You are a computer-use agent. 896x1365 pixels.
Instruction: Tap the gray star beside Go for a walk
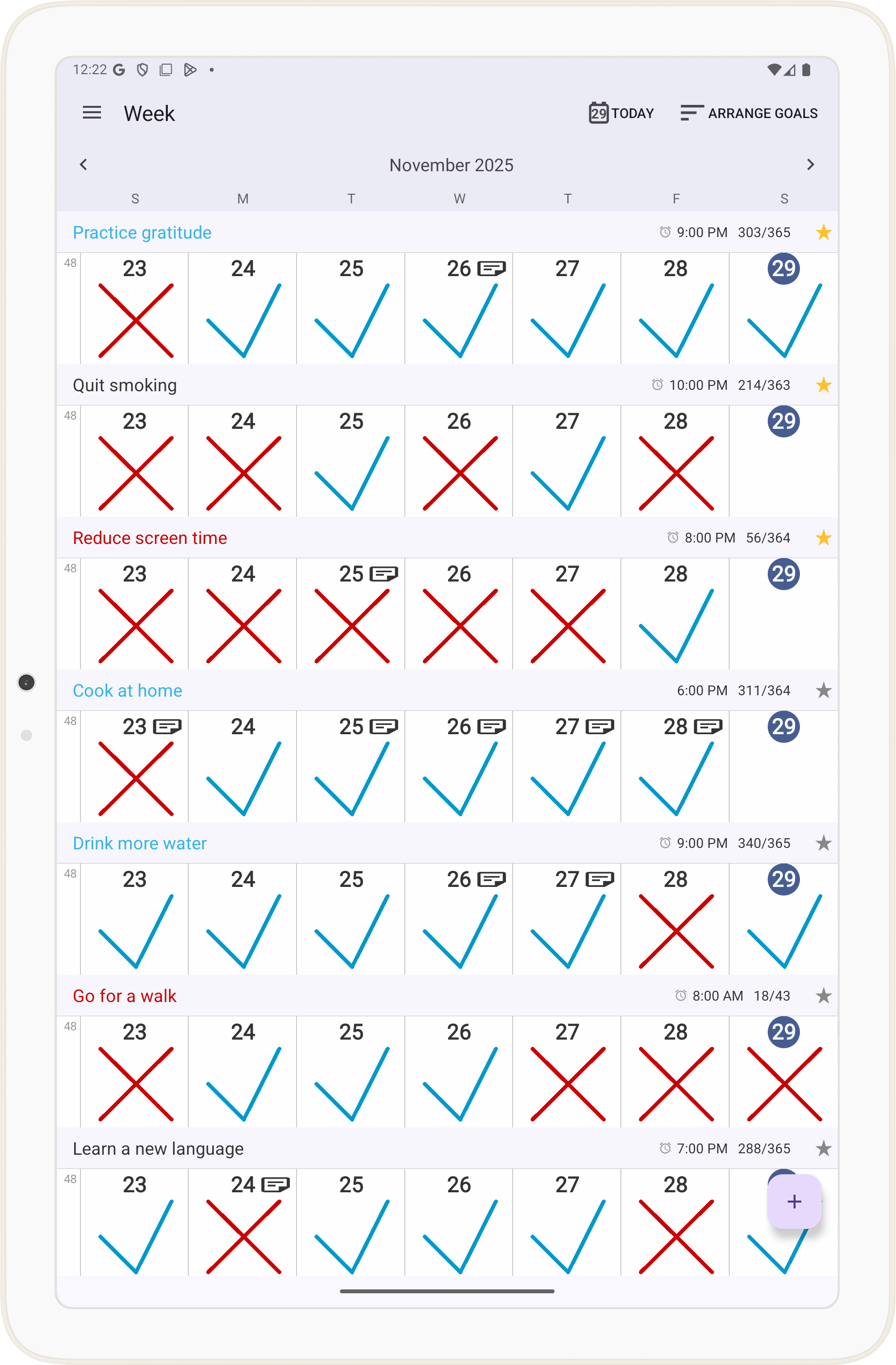823,996
